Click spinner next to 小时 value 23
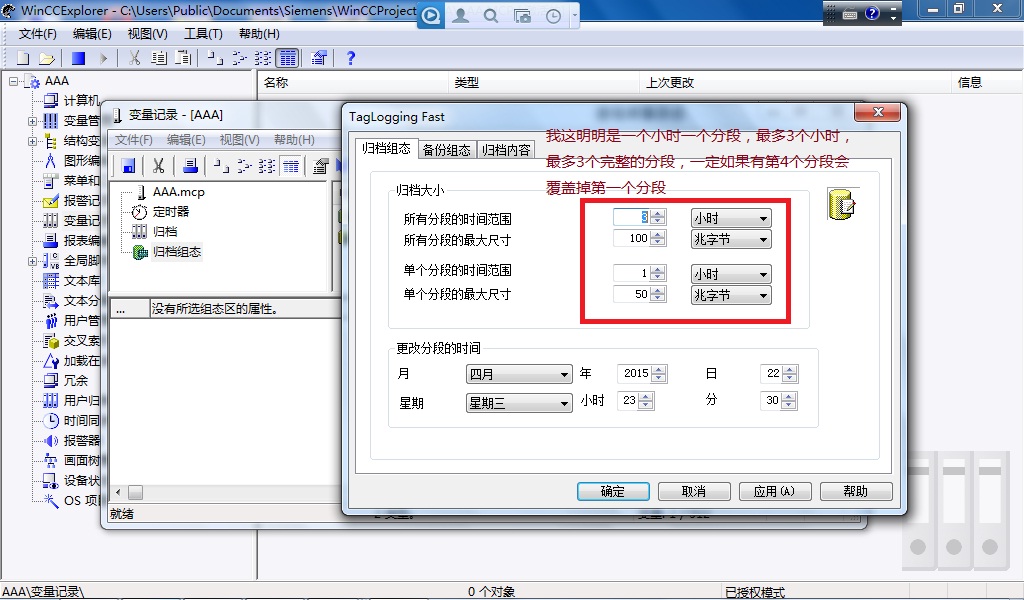The height and width of the screenshot is (600, 1024). 646,400
